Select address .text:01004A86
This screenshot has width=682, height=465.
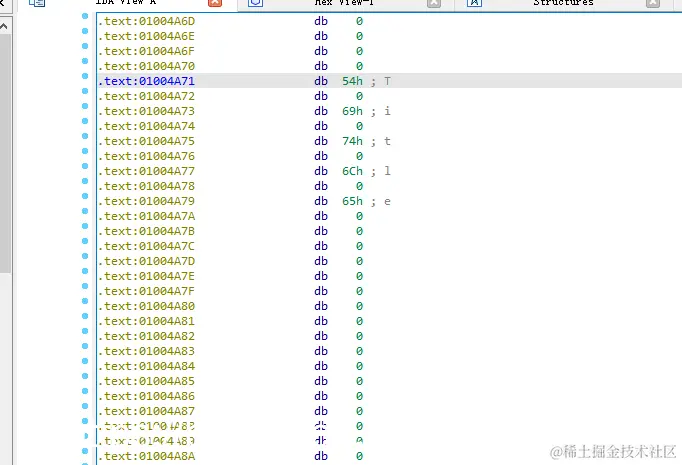147,396
